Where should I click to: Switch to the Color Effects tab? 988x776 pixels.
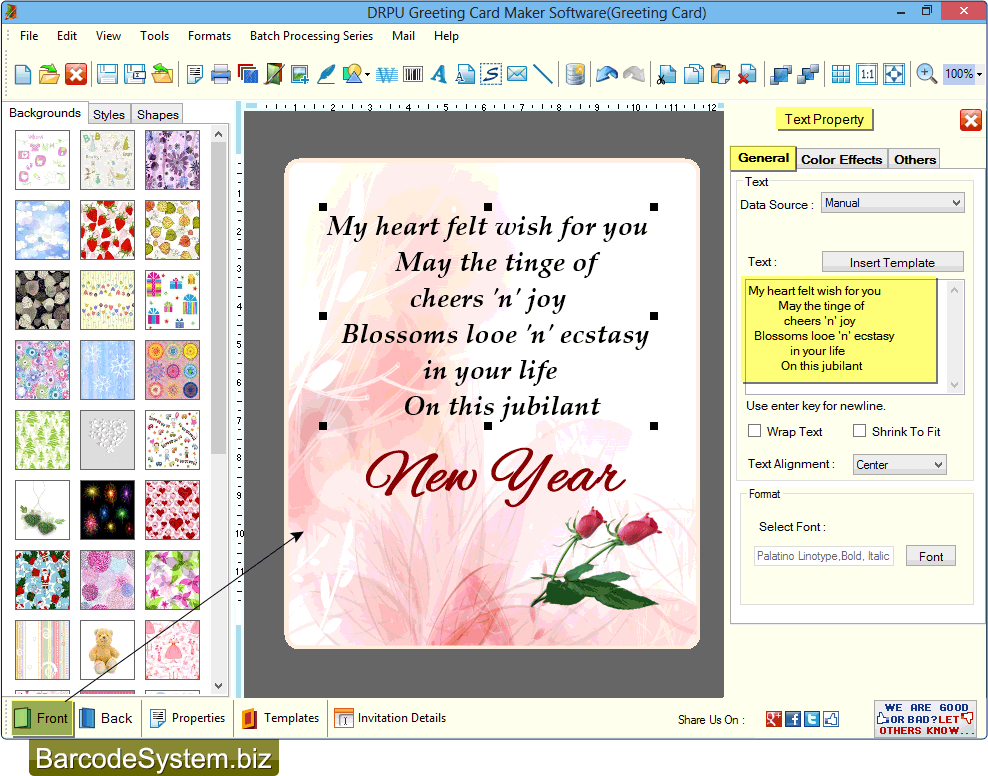(841, 159)
